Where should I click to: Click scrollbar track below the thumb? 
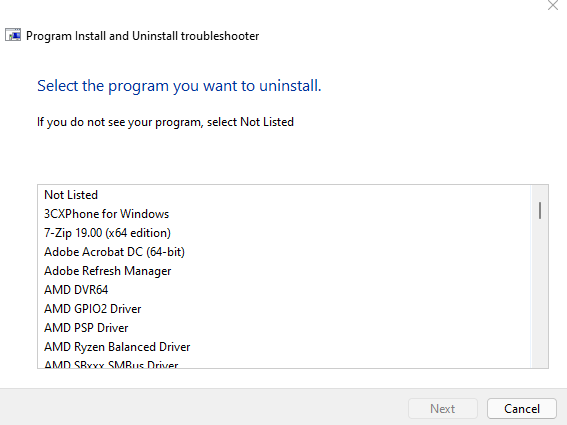[540, 293]
